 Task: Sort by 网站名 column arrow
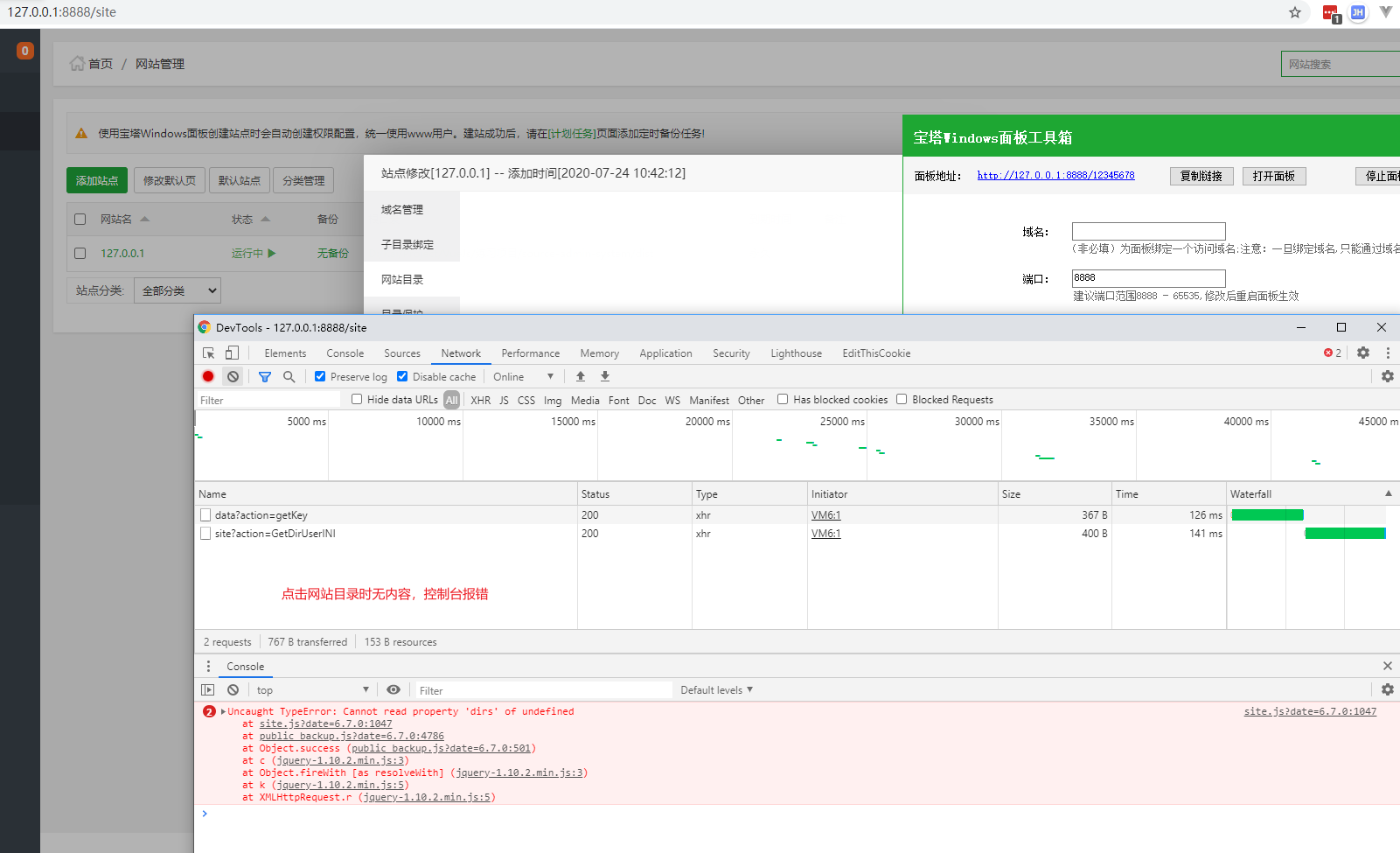[x=145, y=219]
